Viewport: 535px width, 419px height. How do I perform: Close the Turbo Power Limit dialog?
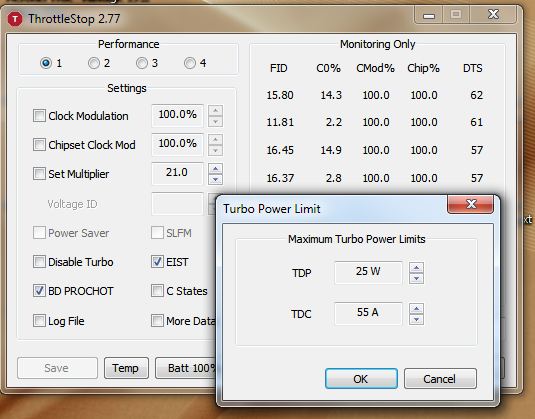[471, 204]
